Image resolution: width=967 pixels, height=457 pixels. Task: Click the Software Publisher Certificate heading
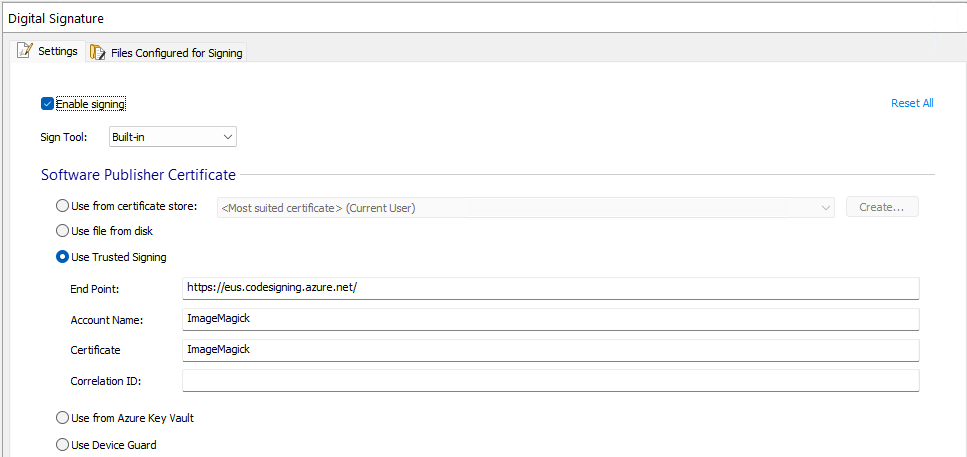pyautogui.click(x=138, y=175)
